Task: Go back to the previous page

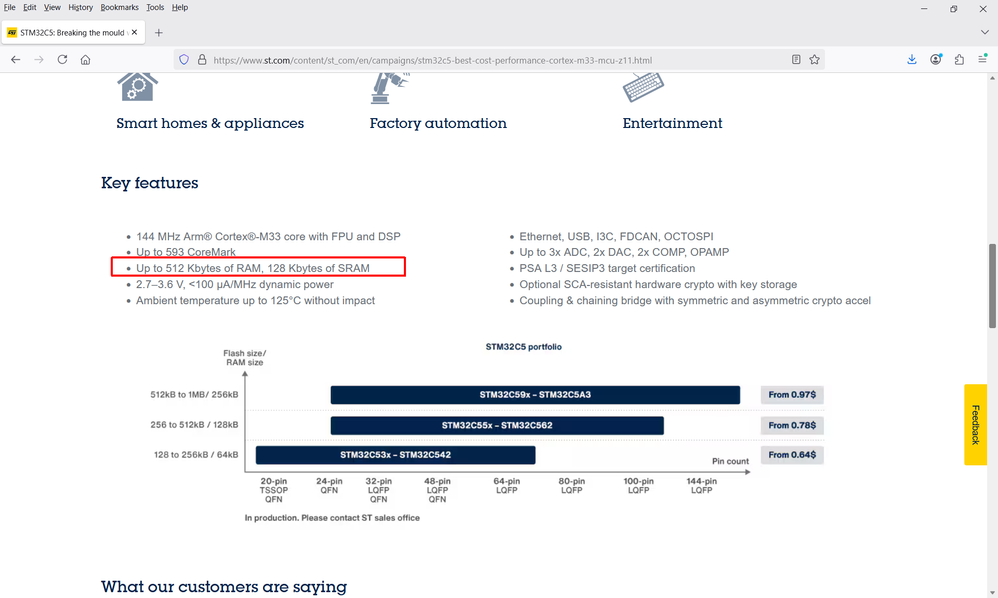Action: point(15,60)
